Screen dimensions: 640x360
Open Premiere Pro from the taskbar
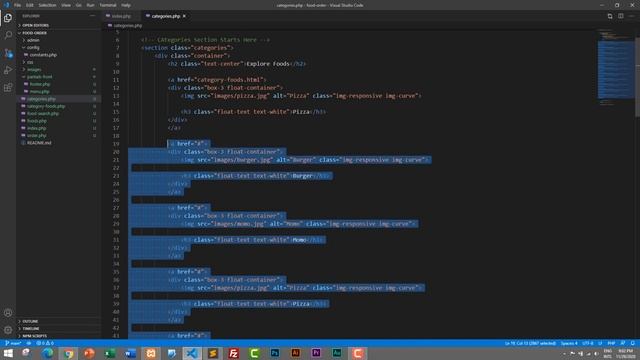pos(316,353)
